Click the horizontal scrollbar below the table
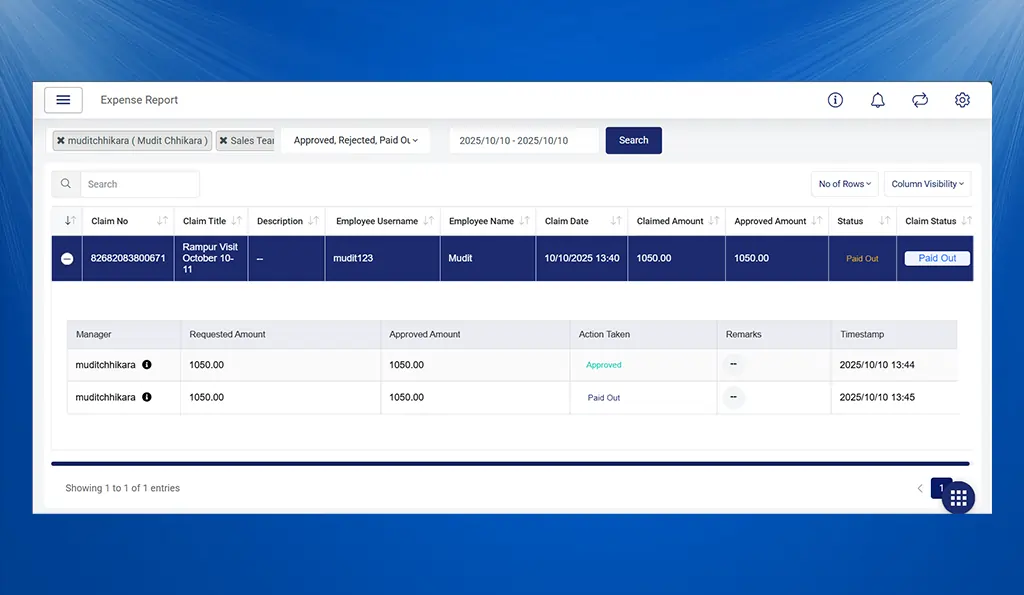Image resolution: width=1024 pixels, height=595 pixels. 512,463
